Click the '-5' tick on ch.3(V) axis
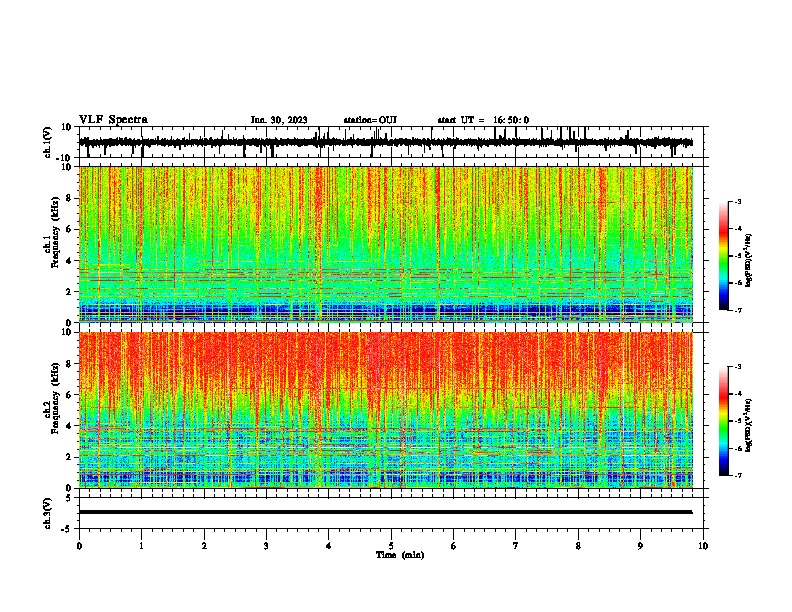Image resolution: width=792 pixels, height=612 pixels. click(x=67, y=529)
